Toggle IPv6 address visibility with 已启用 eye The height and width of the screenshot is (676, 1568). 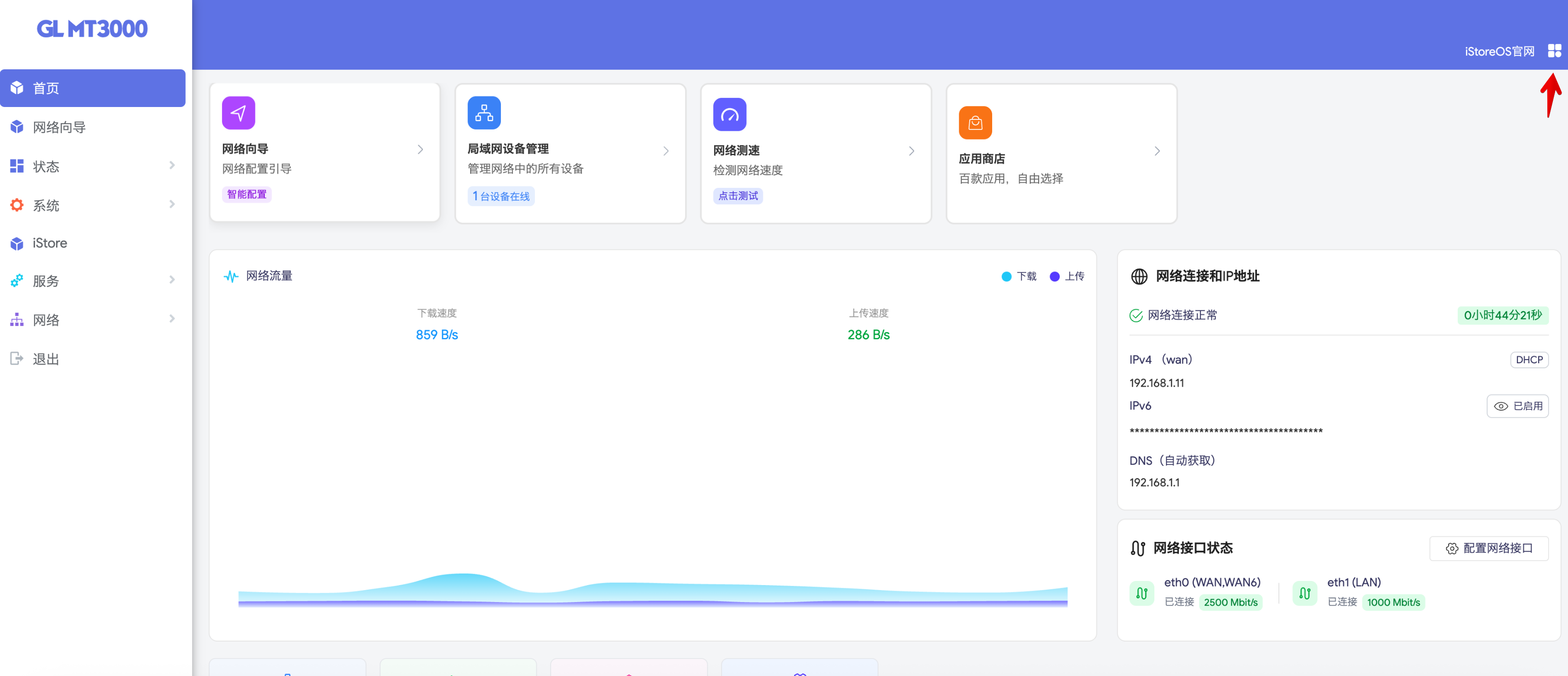1517,406
